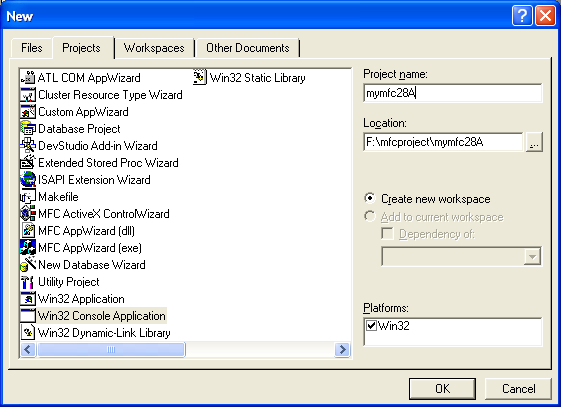
Task: Choose the Win32 Application icon
Action: point(28,299)
